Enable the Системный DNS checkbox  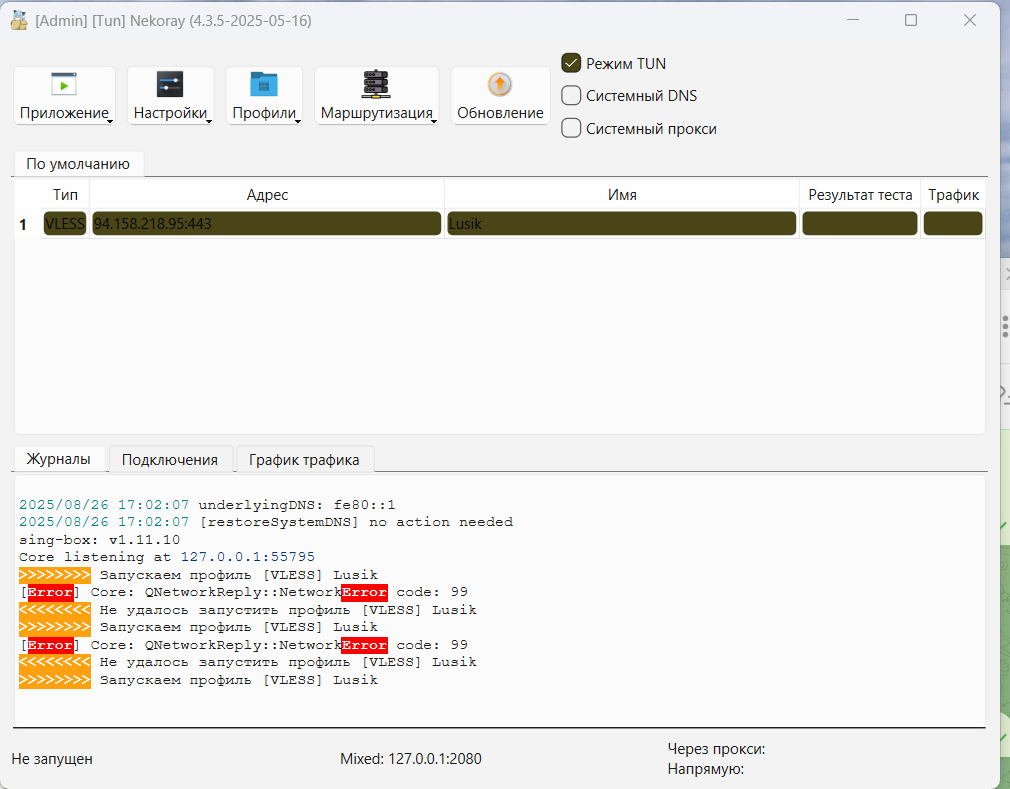(571, 95)
